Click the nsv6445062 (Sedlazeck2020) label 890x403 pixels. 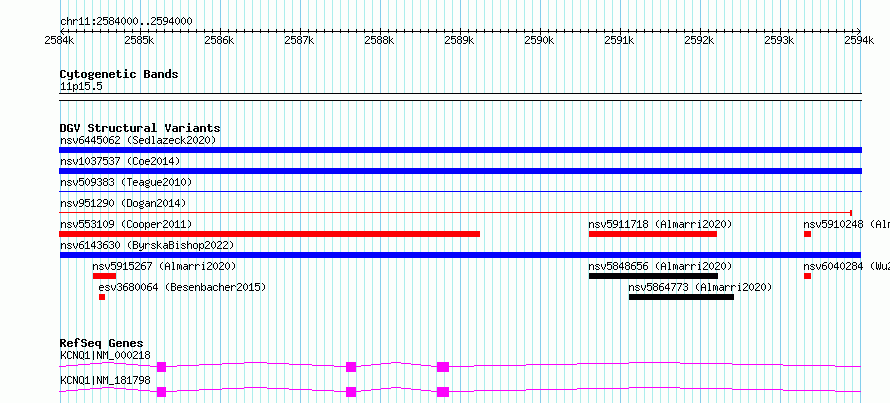(138, 140)
